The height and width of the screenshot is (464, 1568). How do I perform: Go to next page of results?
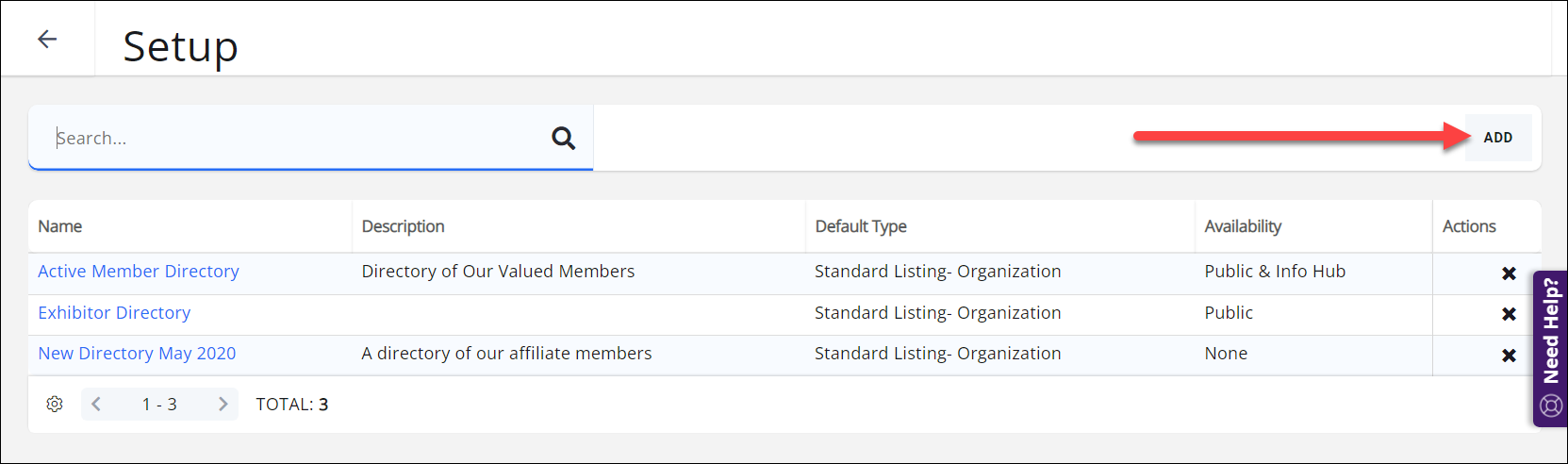click(x=223, y=405)
